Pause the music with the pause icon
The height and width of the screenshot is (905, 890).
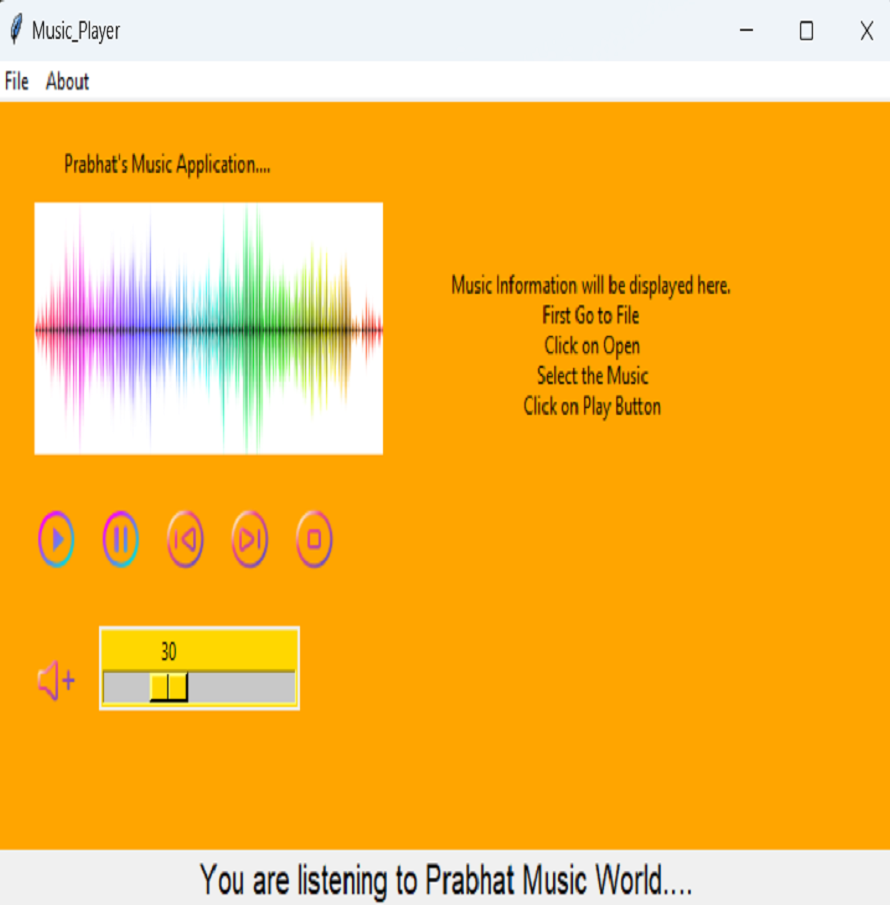pos(120,540)
